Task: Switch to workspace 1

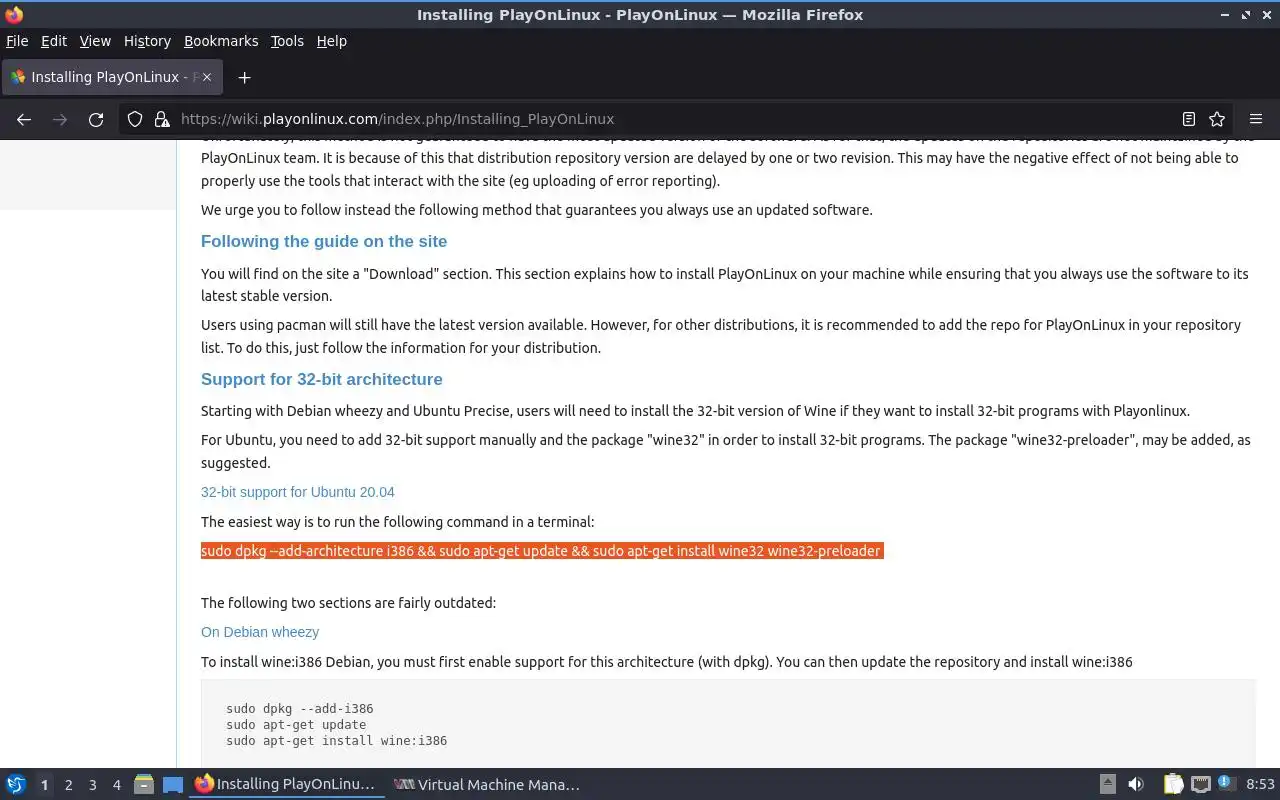Action: click(44, 785)
